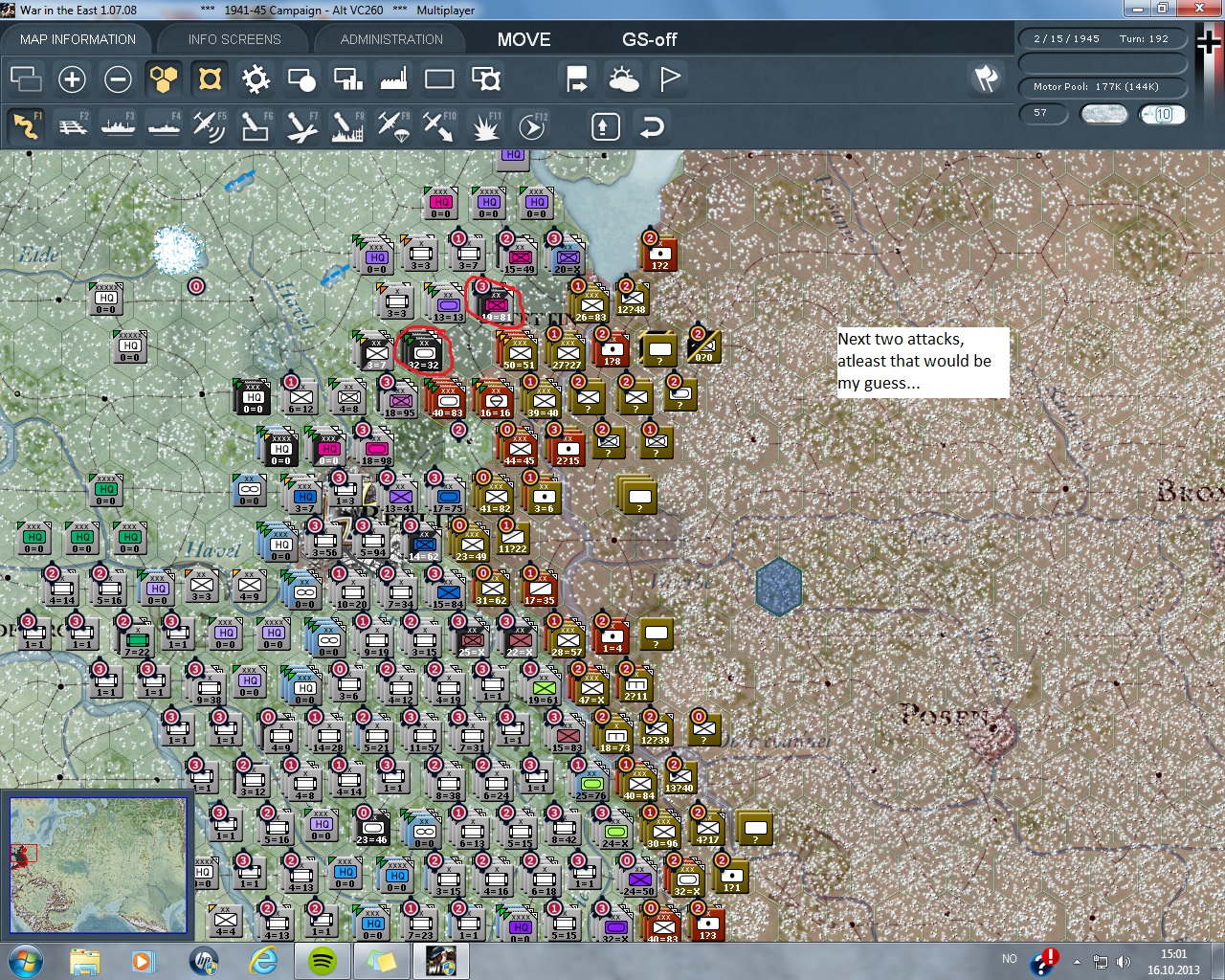Screen dimensions: 1225x980
Task: Click the F12 end turn arrow icon
Action: click(531, 126)
